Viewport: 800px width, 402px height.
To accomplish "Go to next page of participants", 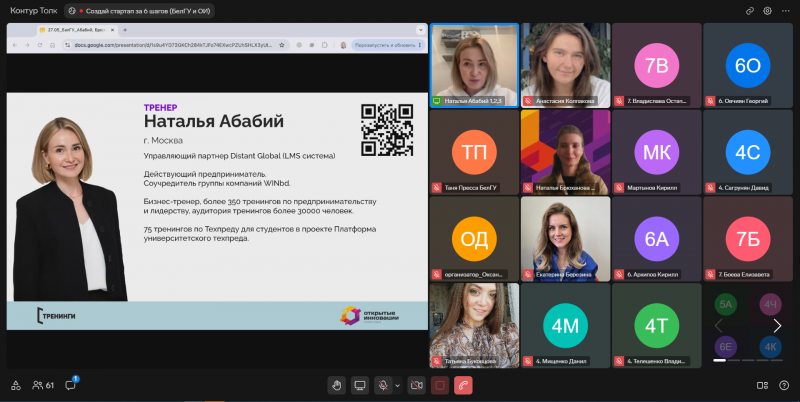I will tap(777, 325).
